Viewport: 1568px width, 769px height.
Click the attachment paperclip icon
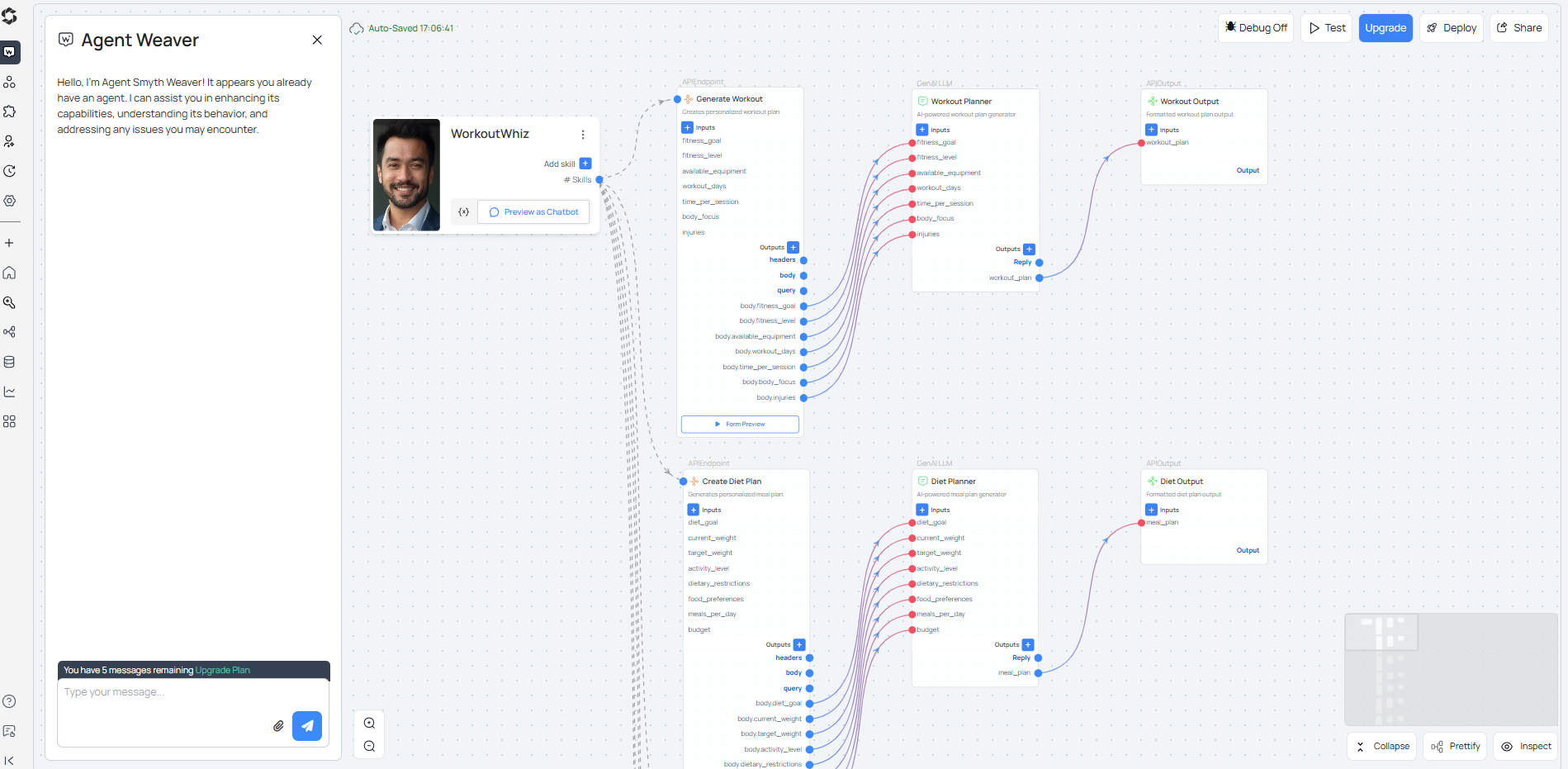(x=278, y=726)
